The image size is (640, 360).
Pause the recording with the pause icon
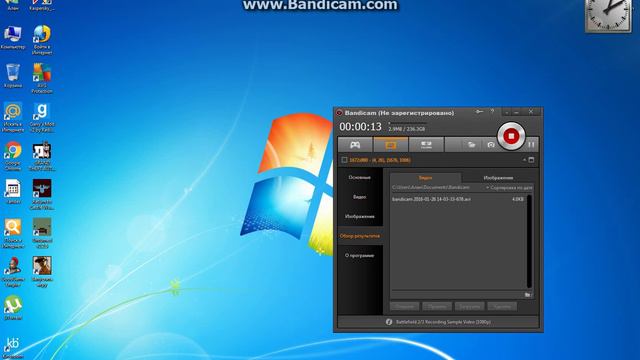pos(531,144)
